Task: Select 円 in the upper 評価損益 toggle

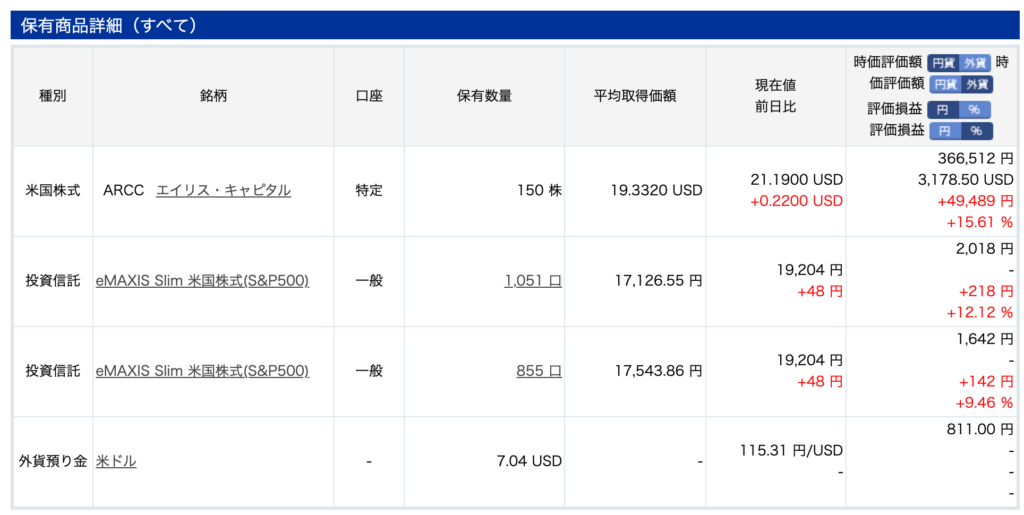Action: (943, 109)
